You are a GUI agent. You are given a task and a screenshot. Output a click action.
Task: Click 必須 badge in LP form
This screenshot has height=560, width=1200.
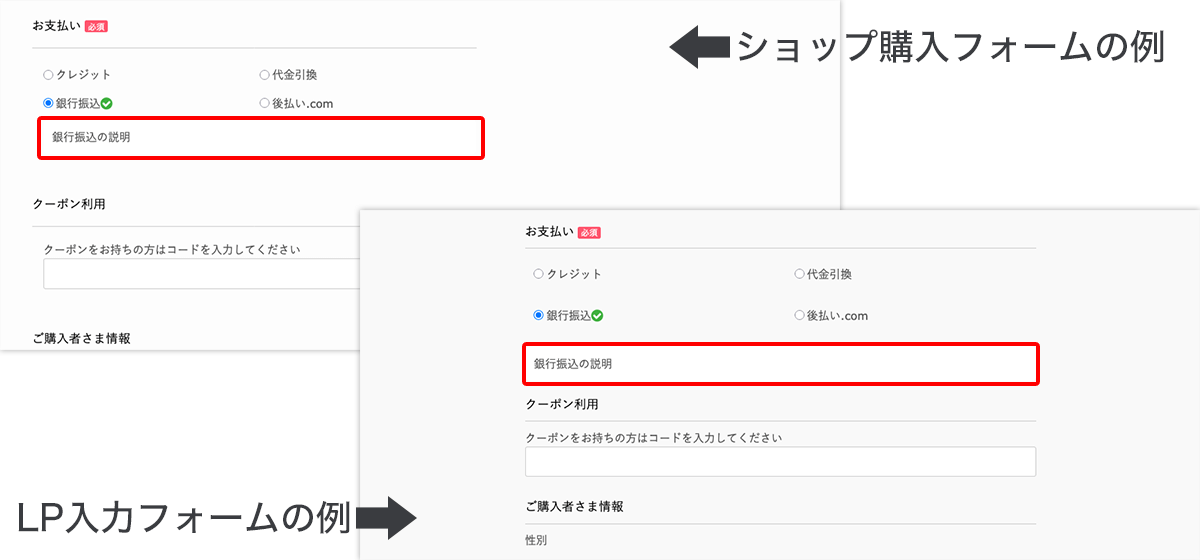click(x=589, y=232)
